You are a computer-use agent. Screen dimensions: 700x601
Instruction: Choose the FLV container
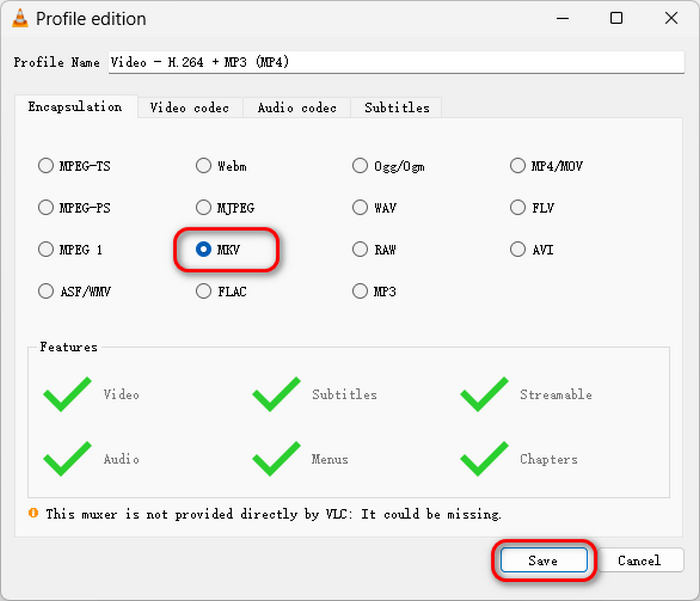pos(532,208)
